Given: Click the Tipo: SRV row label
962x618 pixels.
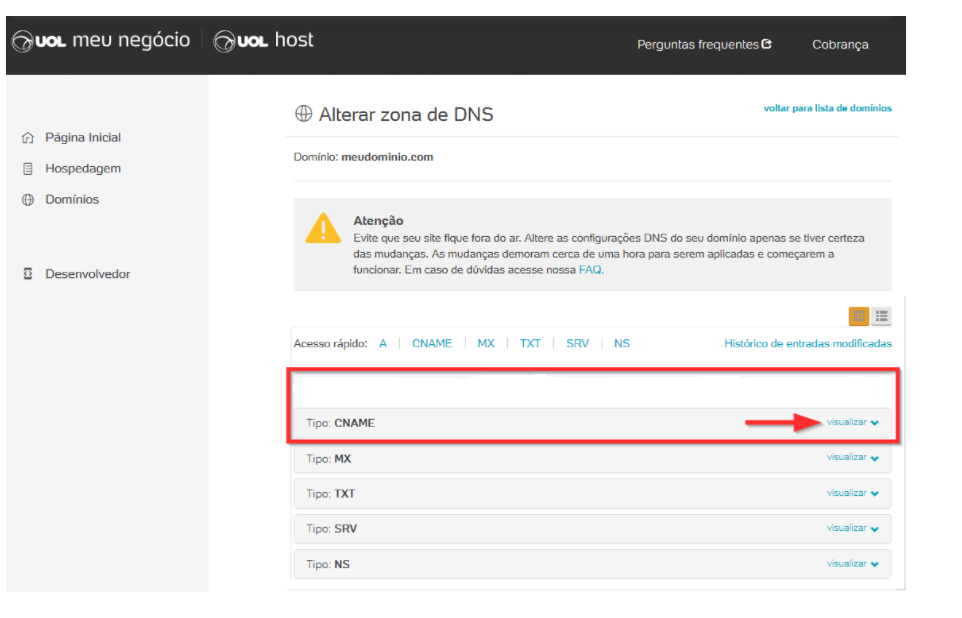Looking at the screenshot, I should click(332, 528).
